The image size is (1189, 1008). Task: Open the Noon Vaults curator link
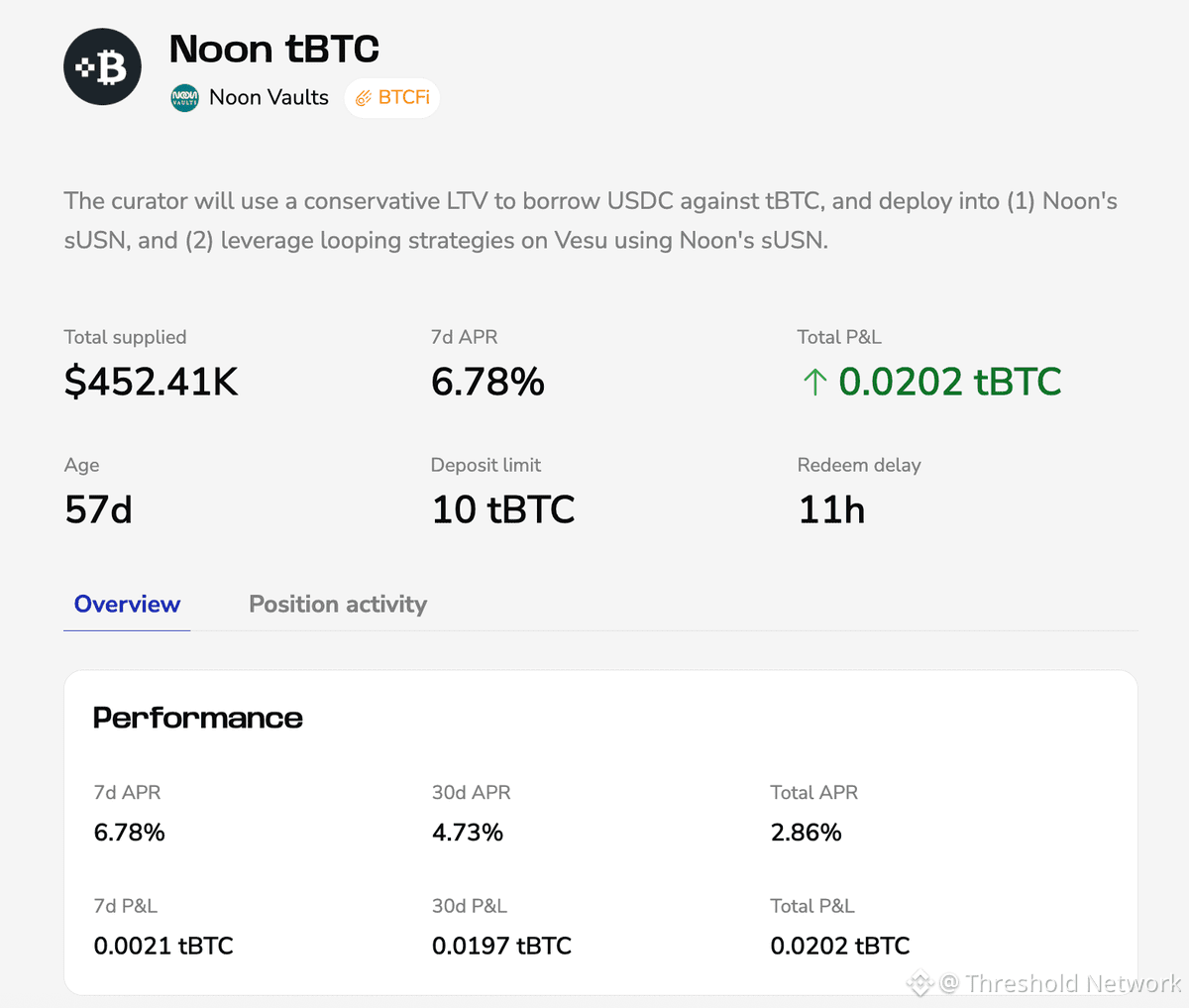pyautogui.click(x=269, y=97)
